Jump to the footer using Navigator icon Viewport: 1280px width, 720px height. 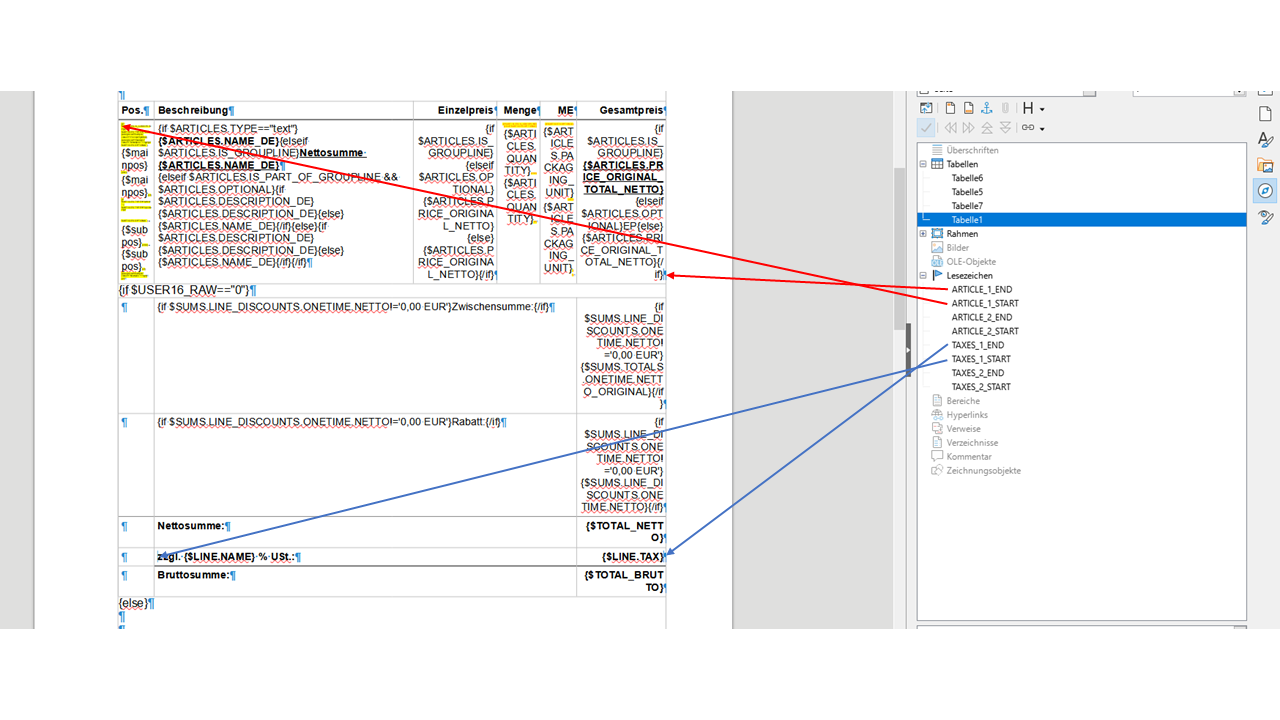tap(968, 108)
